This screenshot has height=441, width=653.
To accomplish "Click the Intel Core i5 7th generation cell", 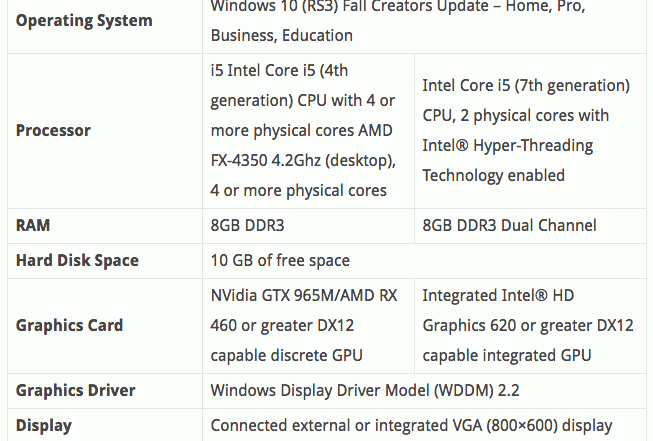I will (530, 130).
